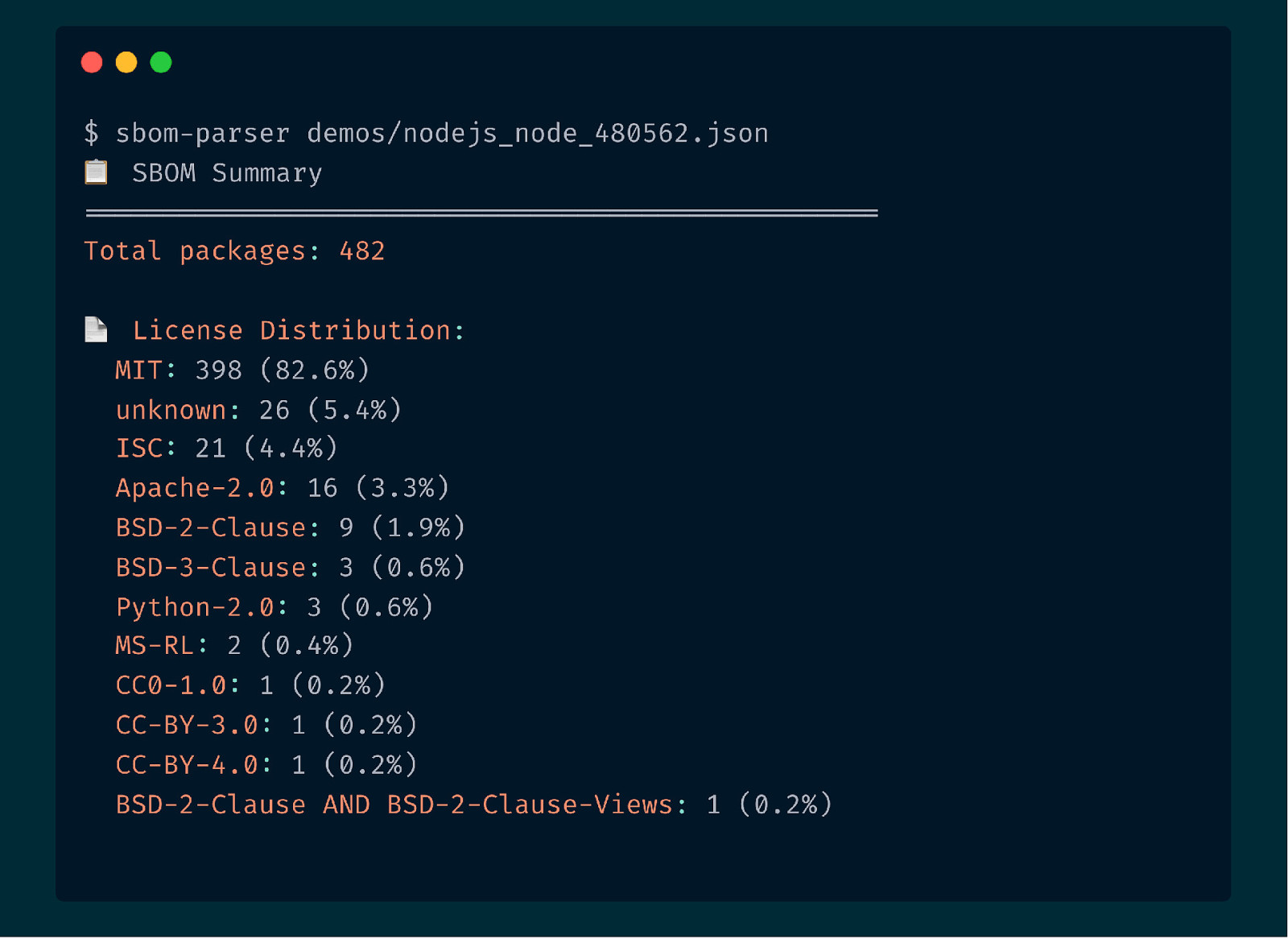Click the Python-2.0 license entry

click(274, 607)
